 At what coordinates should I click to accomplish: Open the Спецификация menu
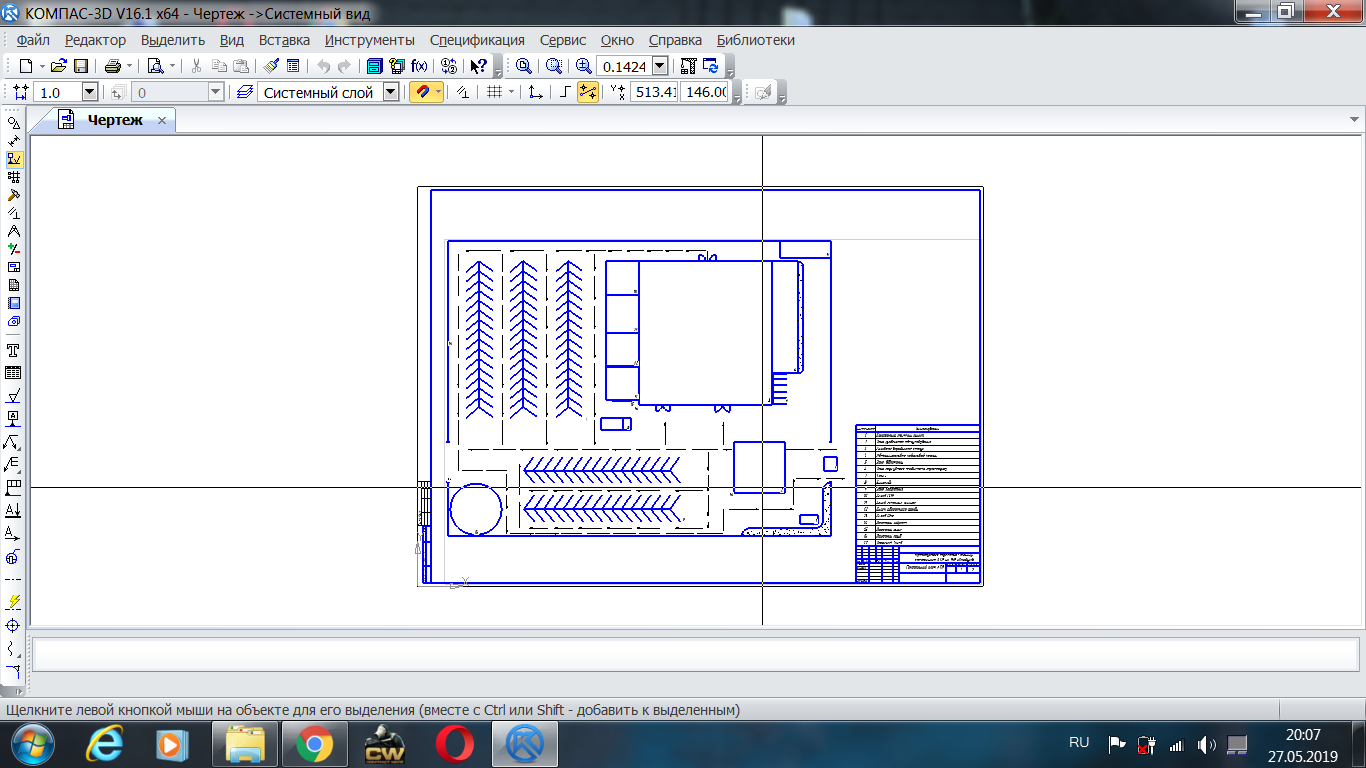[x=477, y=40]
